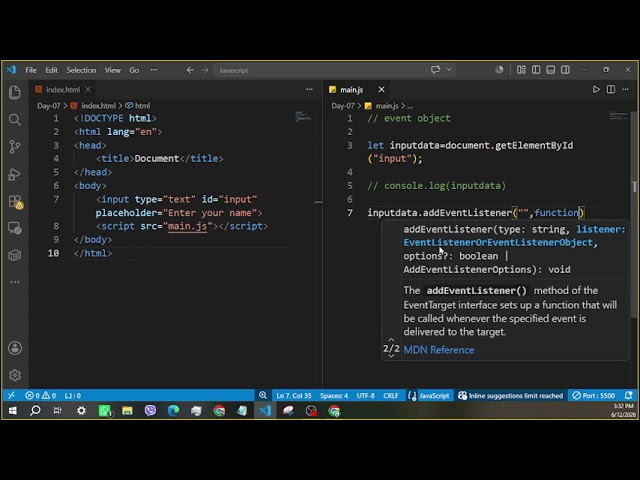Open more actions for index.html editor group
The width and height of the screenshot is (640, 480).
pos(309,89)
